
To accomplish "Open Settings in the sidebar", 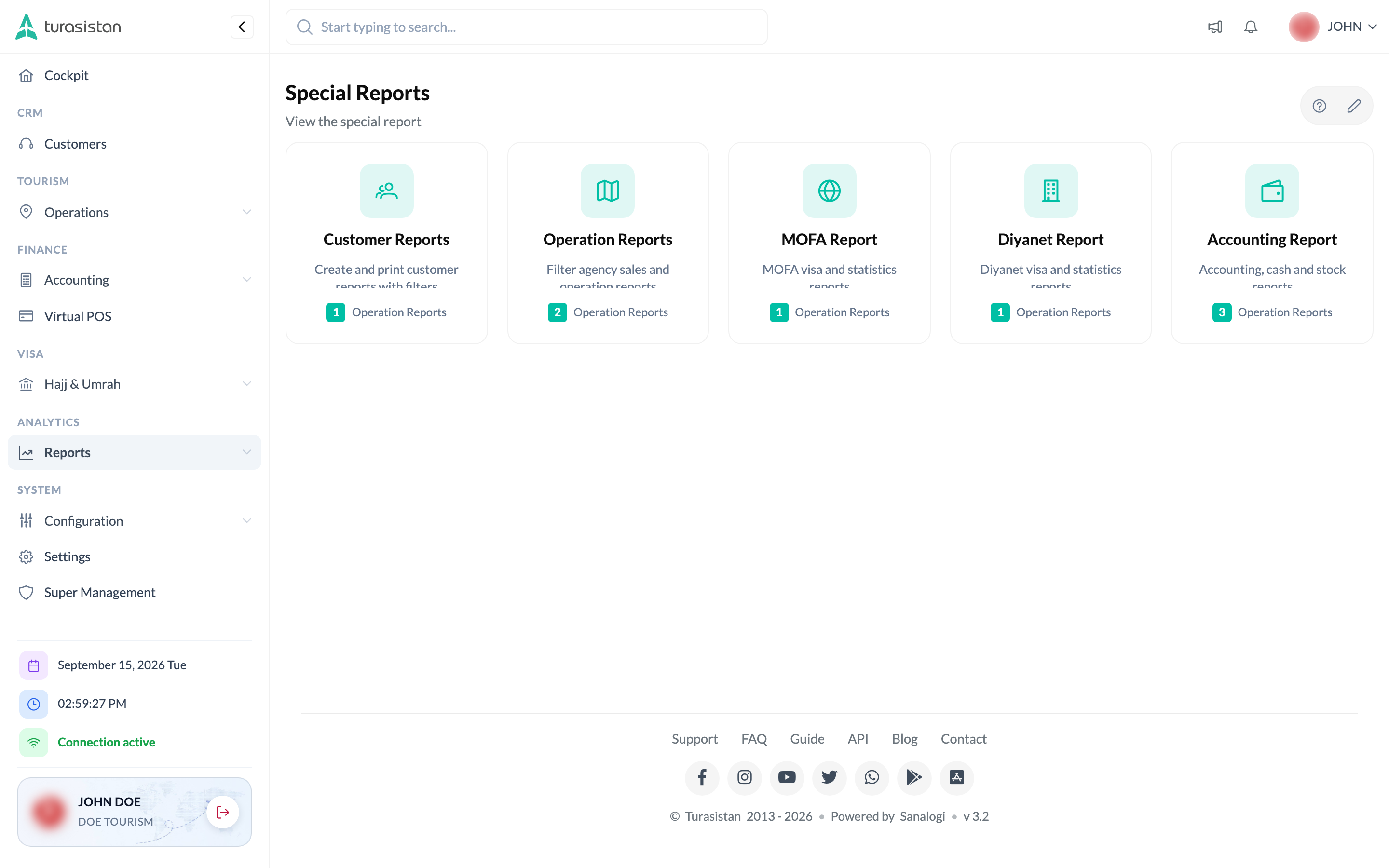I will pos(134,556).
